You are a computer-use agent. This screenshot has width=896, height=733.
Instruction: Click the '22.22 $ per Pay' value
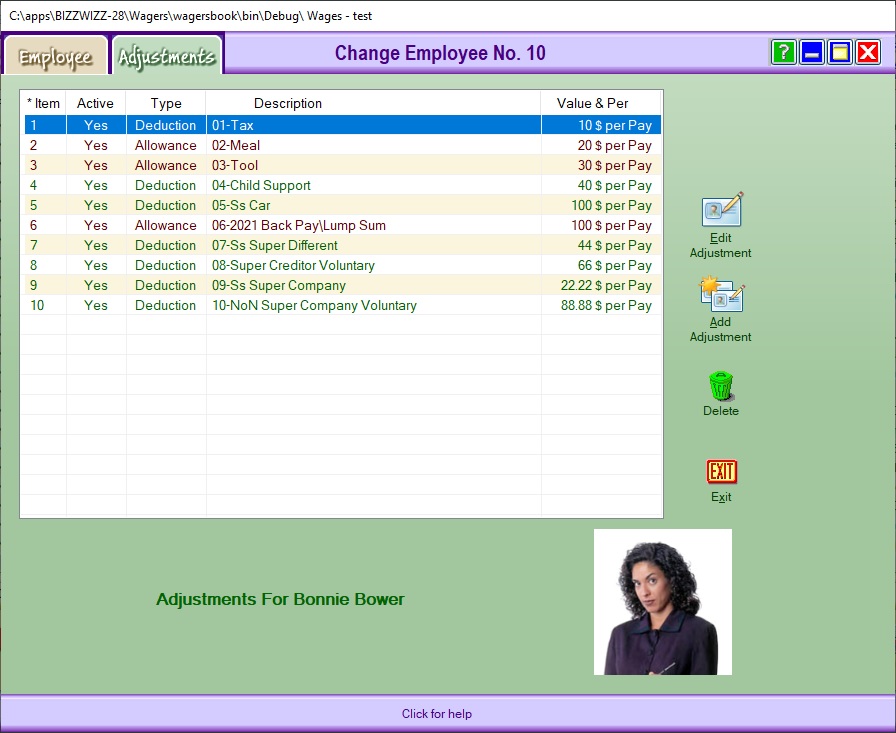[x=606, y=285]
